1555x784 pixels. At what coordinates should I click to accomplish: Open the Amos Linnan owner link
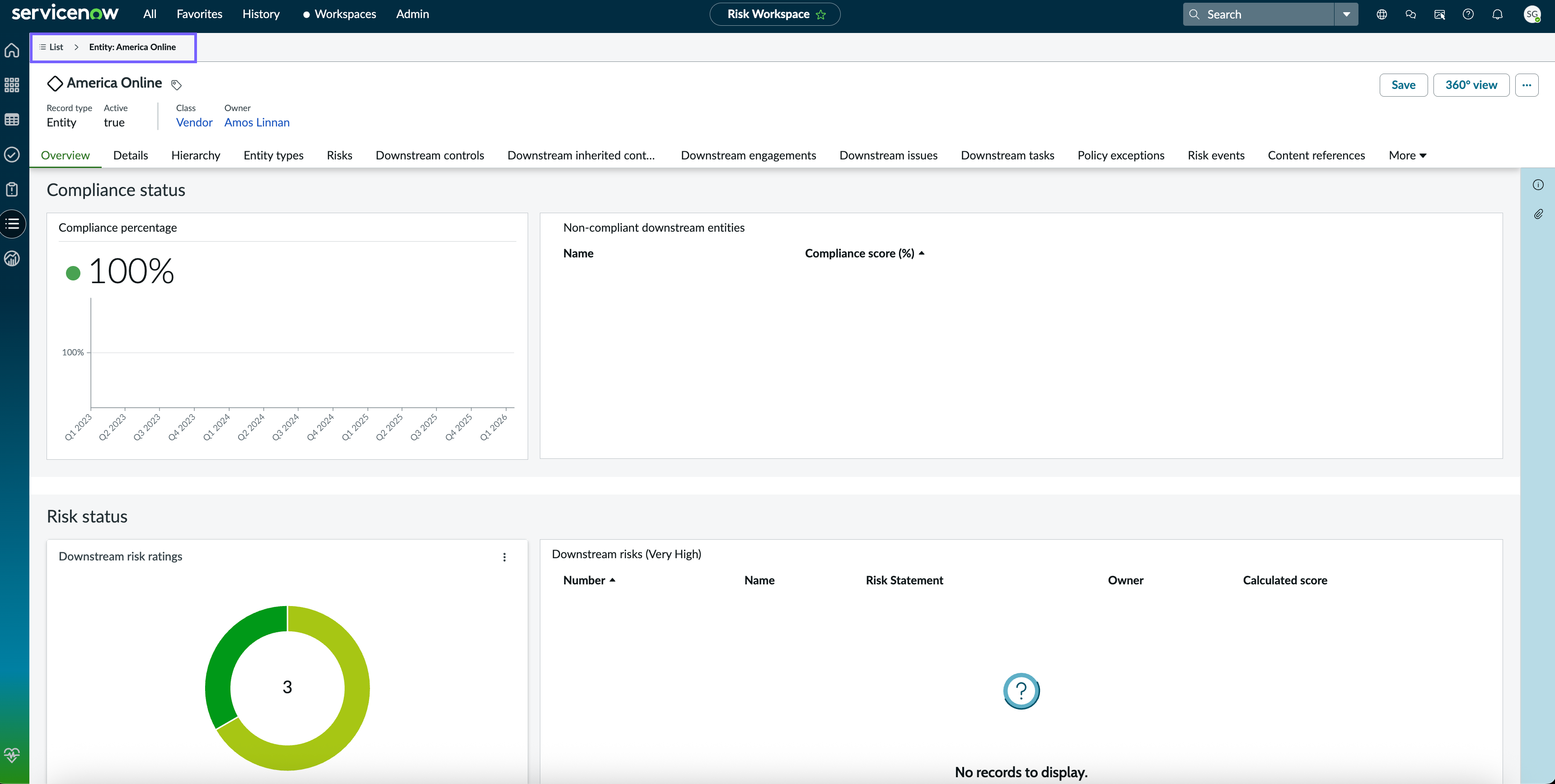tap(257, 122)
